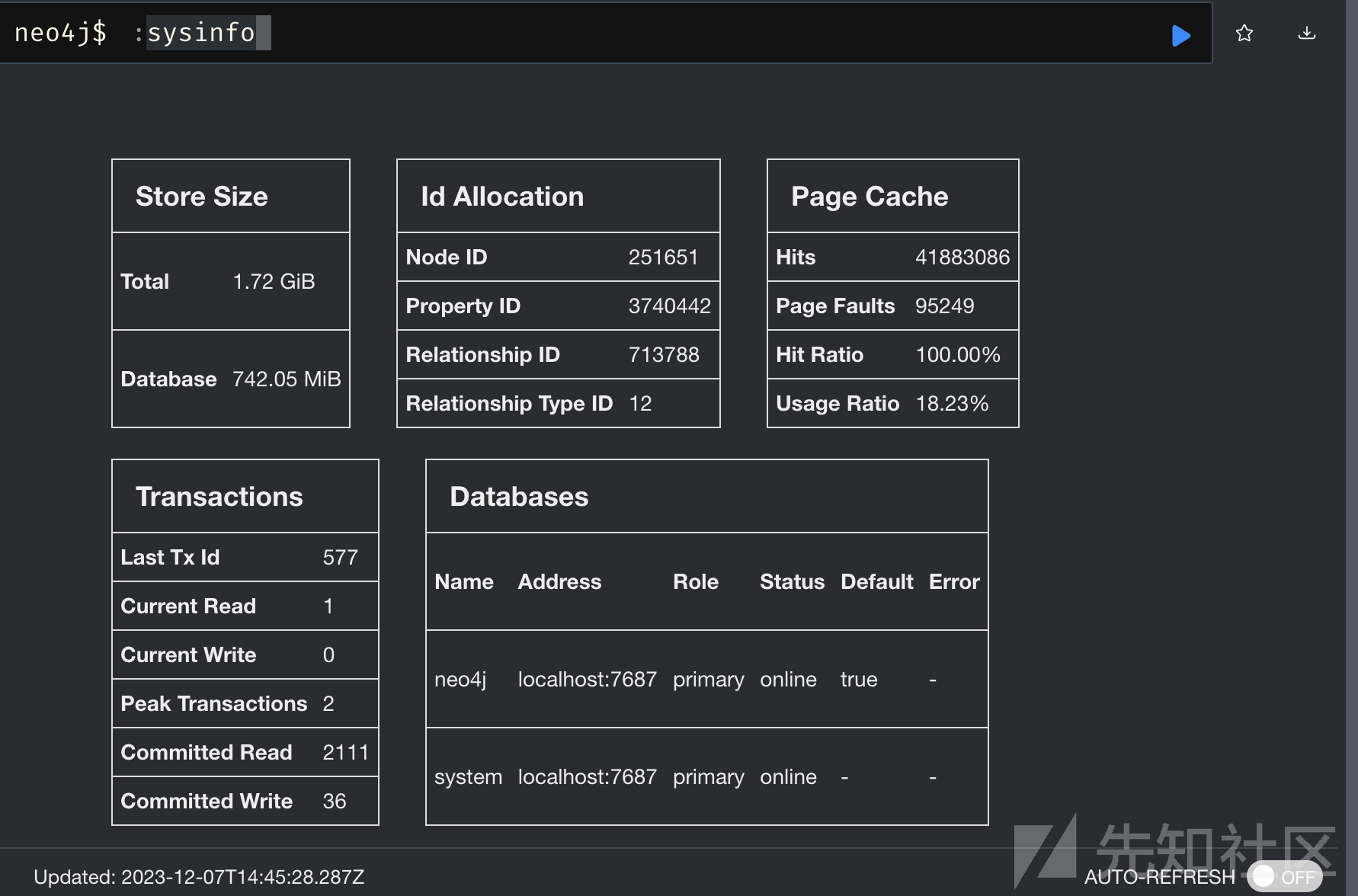This screenshot has width=1358, height=896.
Task: Click the Status column header
Action: (792, 582)
